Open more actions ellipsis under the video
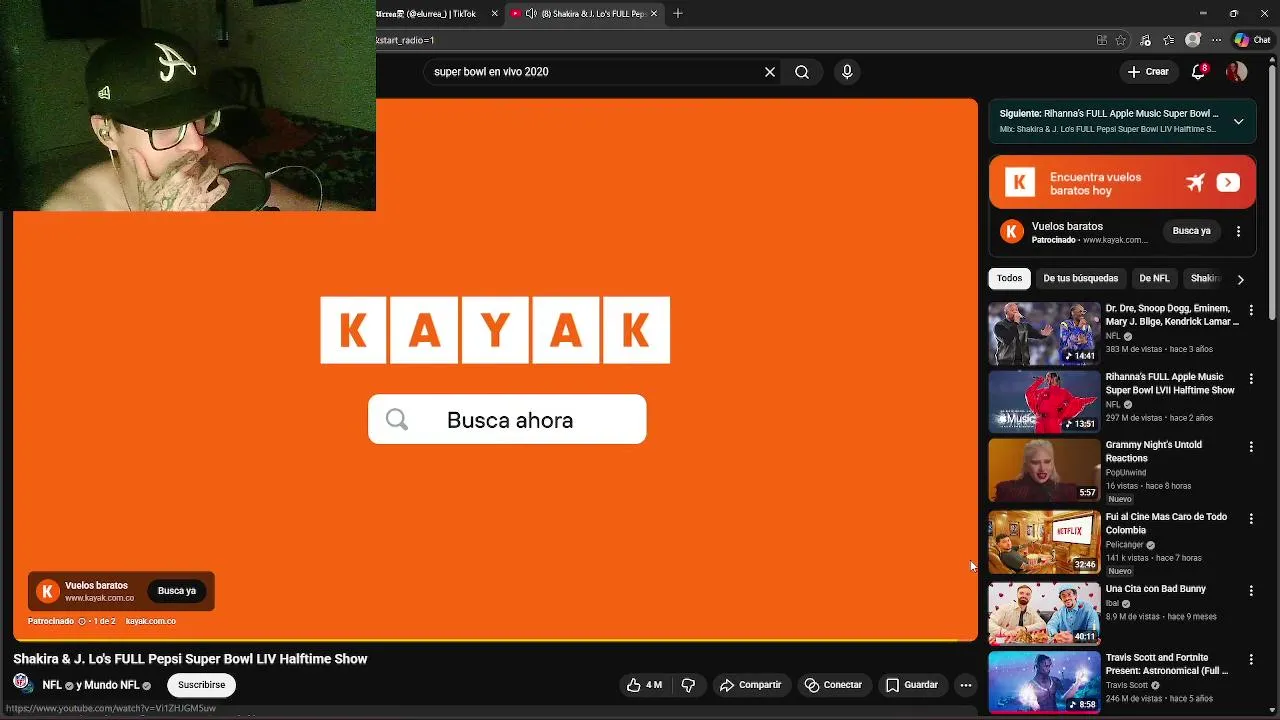1280x720 pixels. point(966,685)
